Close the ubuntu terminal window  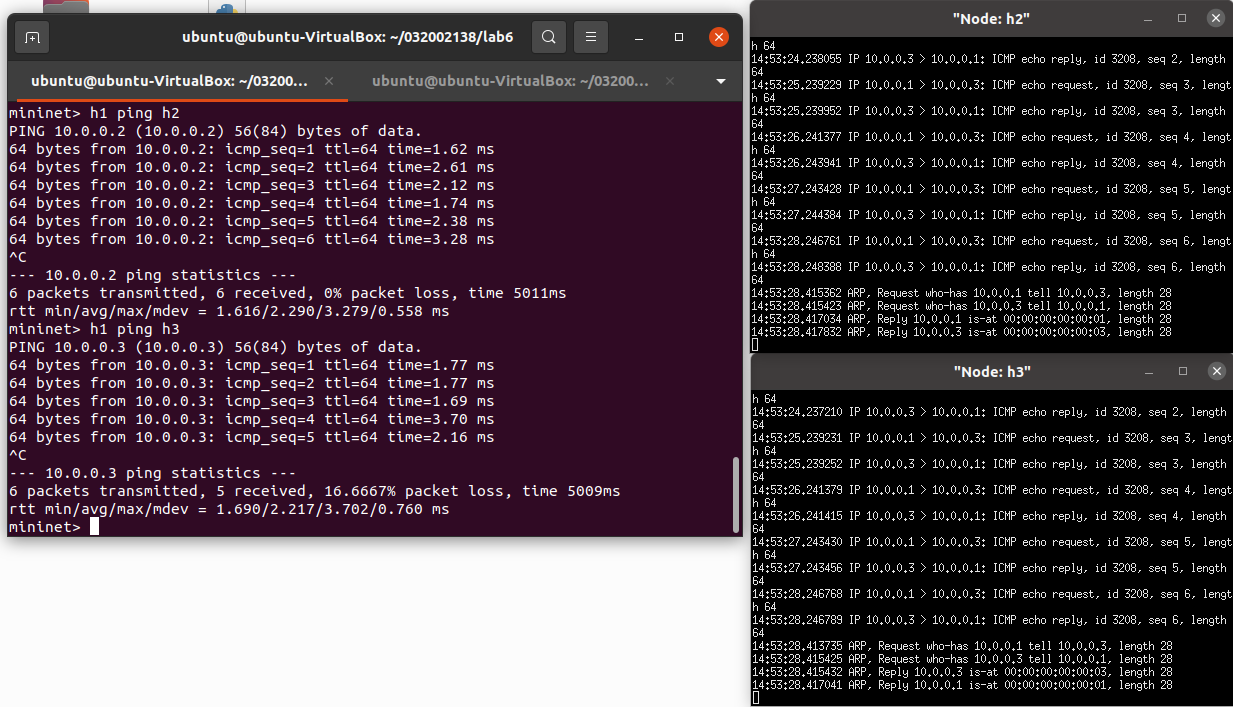(x=718, y=38)
